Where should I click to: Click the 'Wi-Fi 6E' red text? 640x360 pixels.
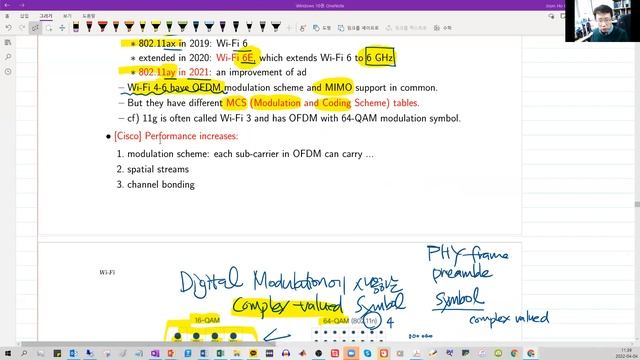point(236,58)
